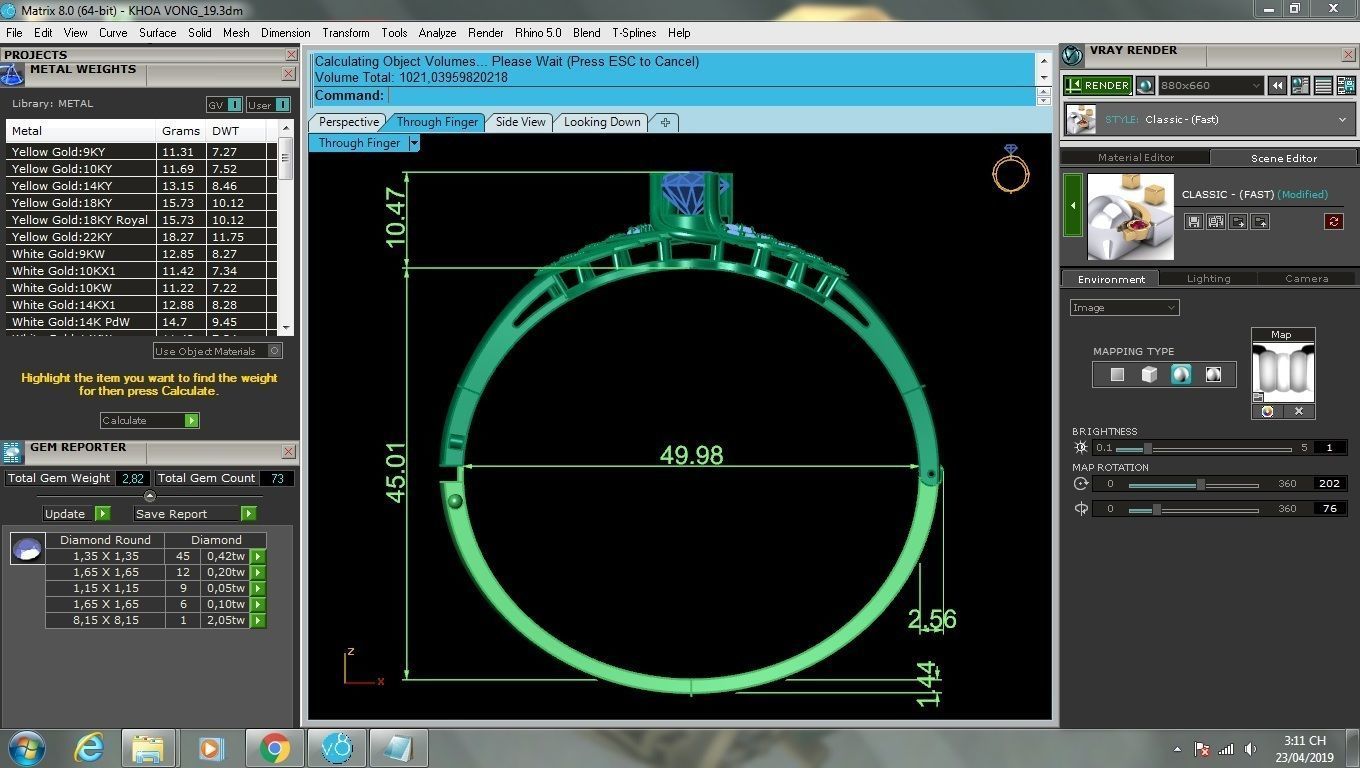Open the 880x660 resolution dropdown
Screen dimensions: 1360x768
[1211, 86]
